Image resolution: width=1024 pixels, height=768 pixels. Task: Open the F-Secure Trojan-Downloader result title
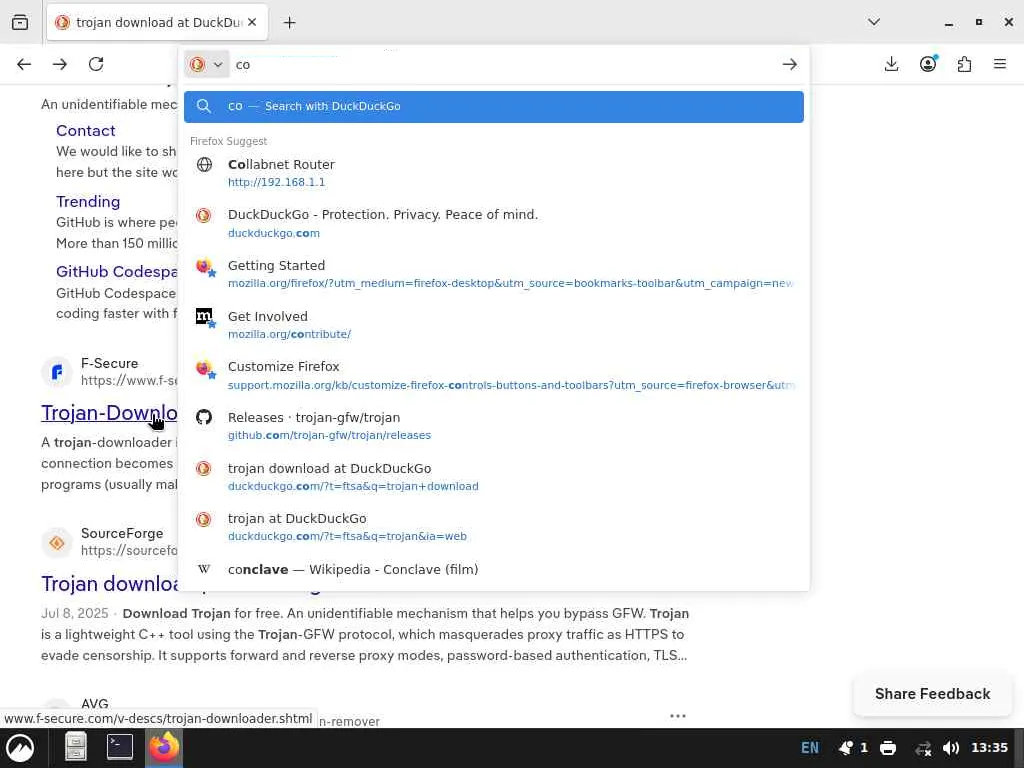click(x=109, y=413)
